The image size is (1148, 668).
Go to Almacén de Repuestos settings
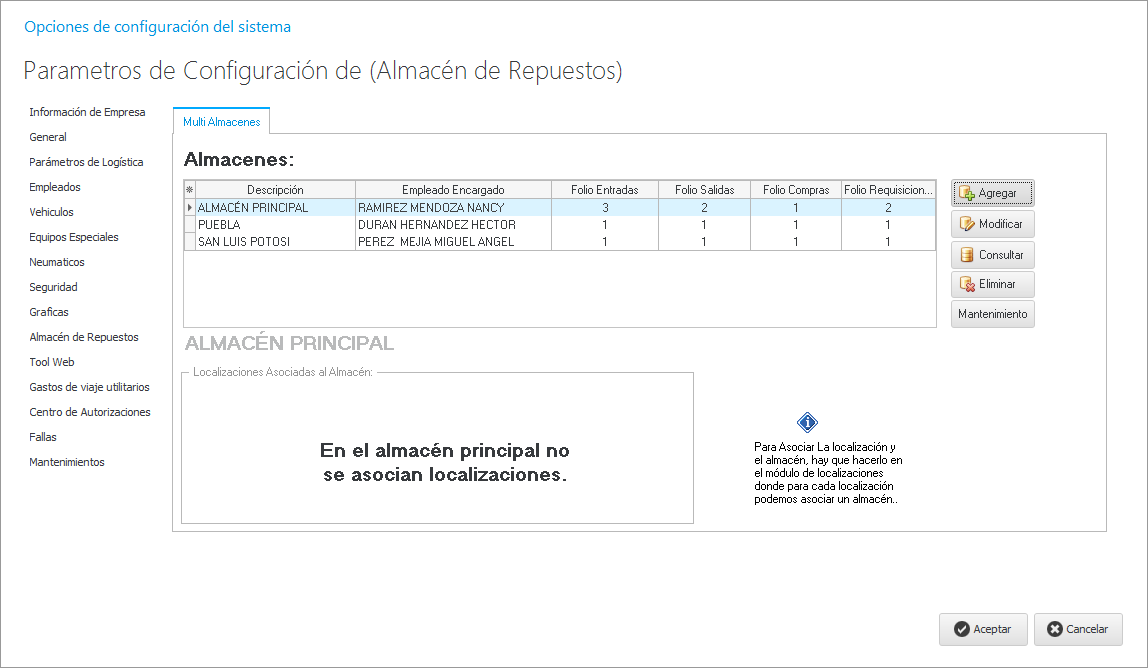click(84, 337)
